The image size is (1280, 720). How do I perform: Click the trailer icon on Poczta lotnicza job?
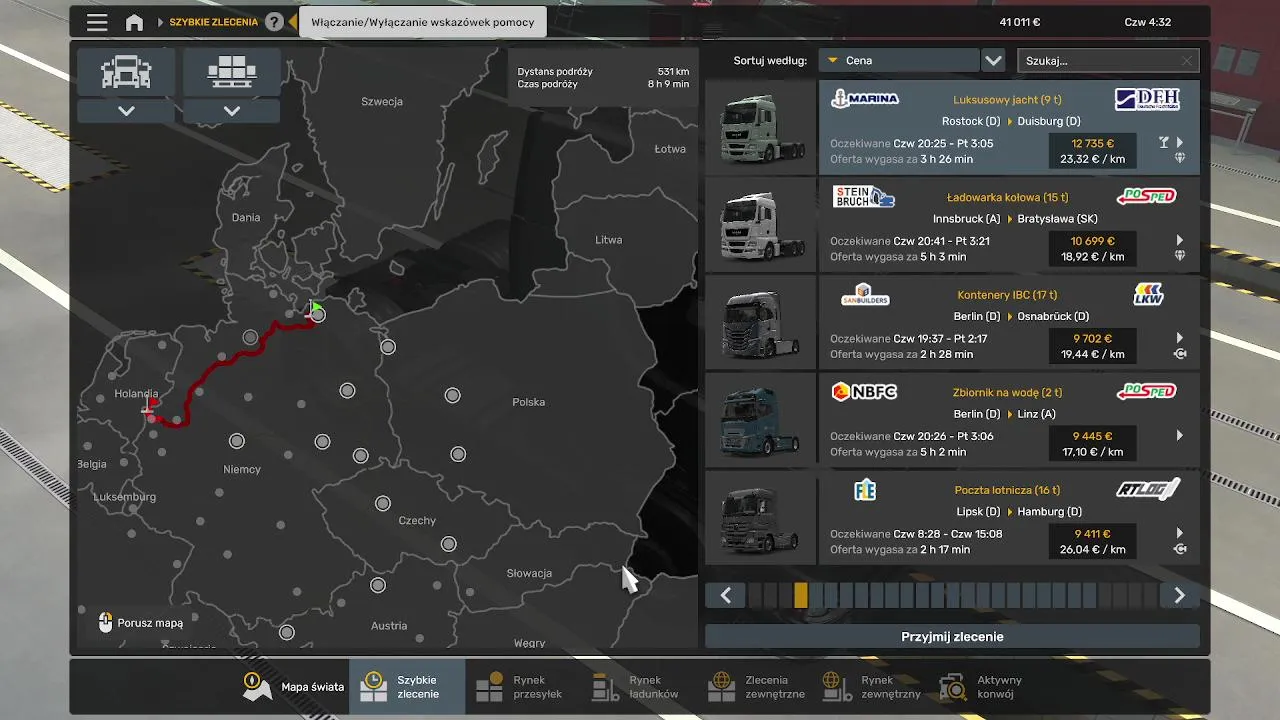1180,549
